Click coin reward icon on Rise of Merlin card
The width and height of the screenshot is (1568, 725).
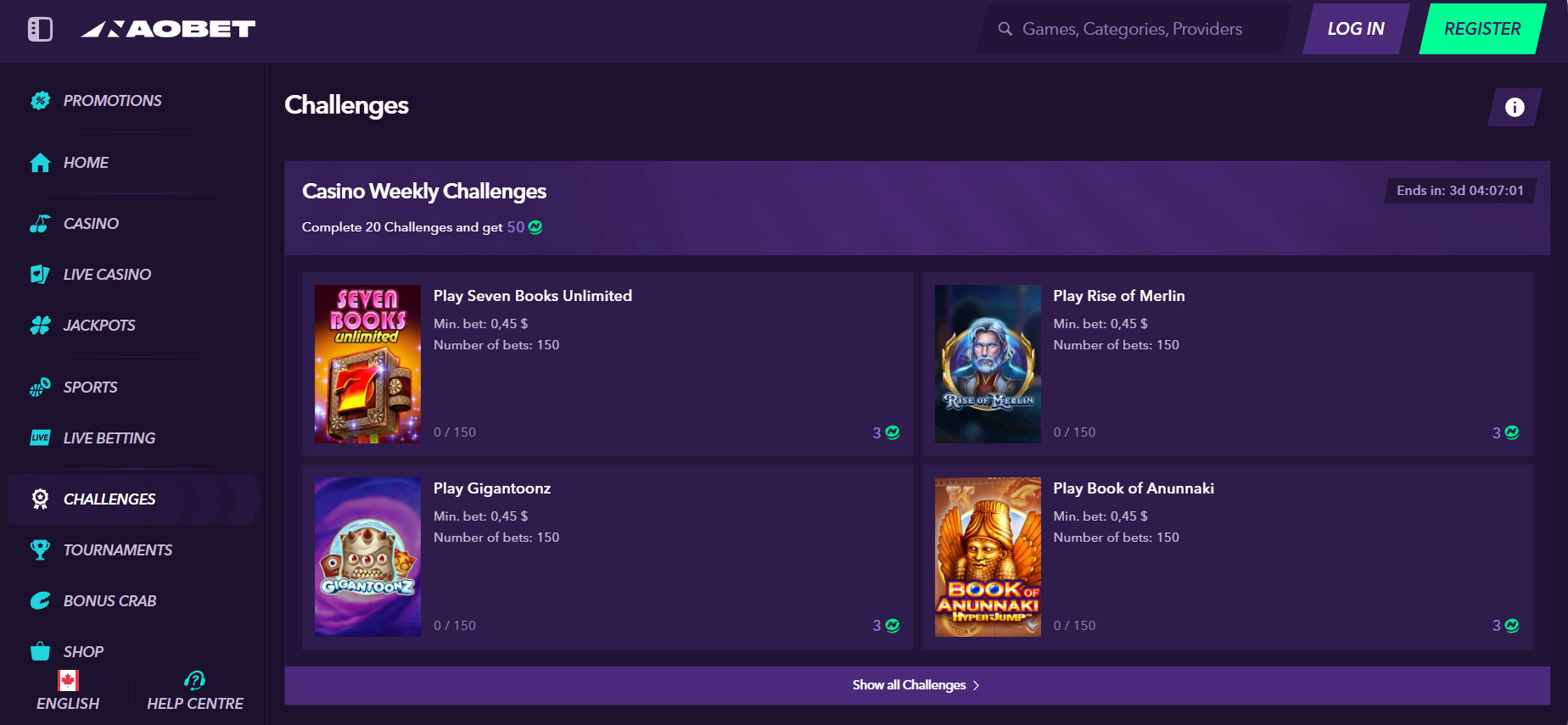tap(1512, 432)
